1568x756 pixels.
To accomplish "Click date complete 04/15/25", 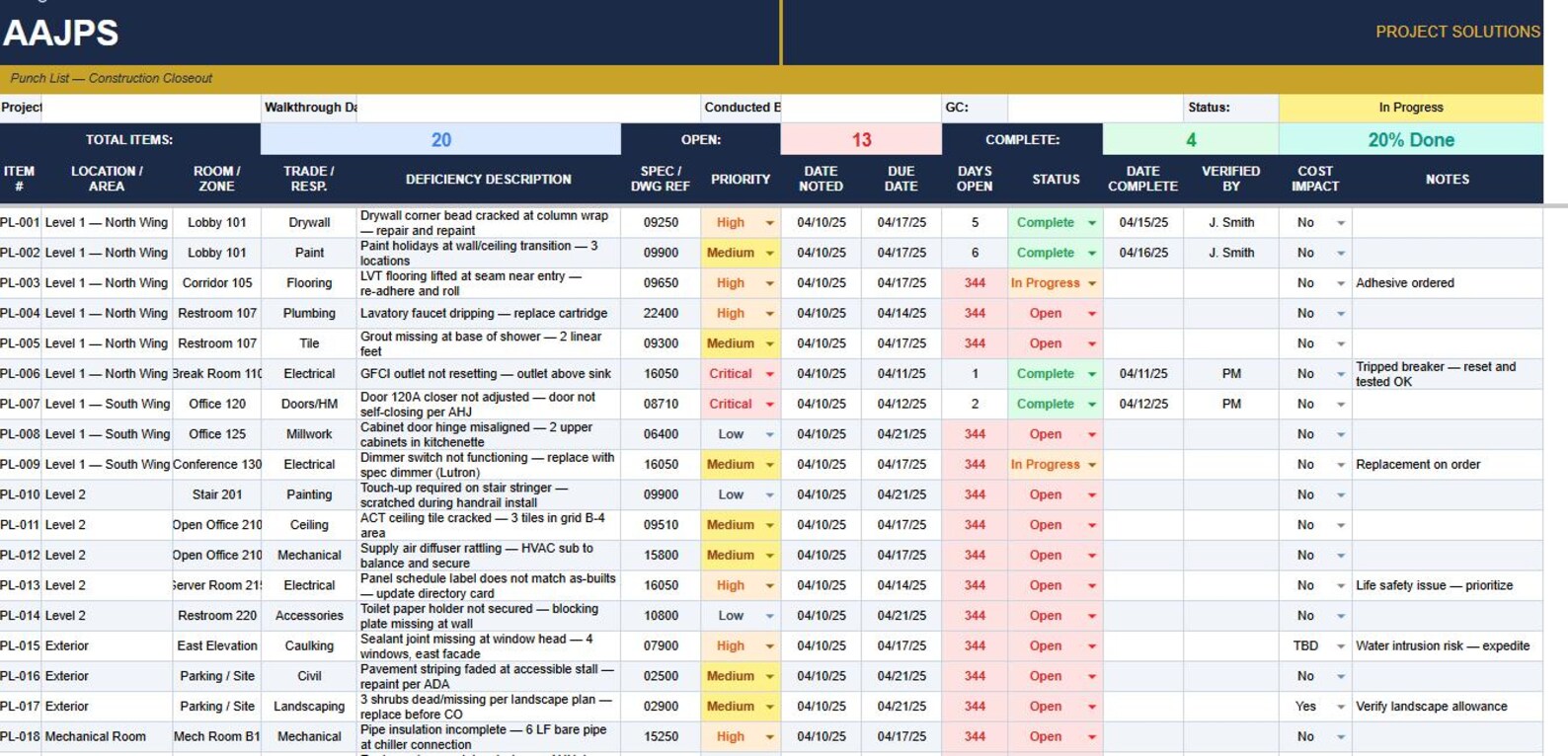I will click(x=1143, y=223).
